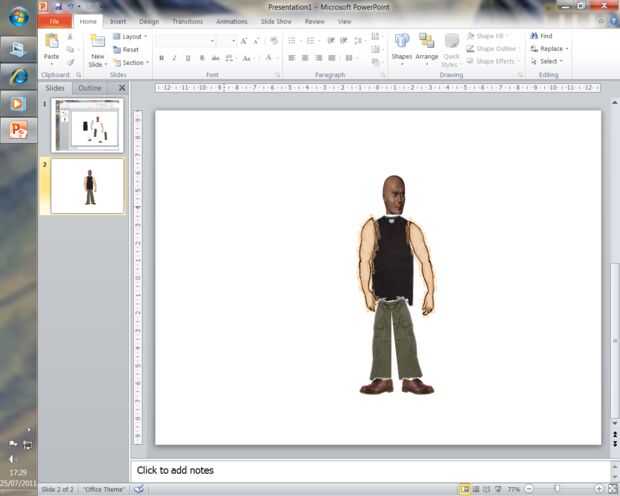
Task: Click the Windows Start orb
Action: point(18,15)
